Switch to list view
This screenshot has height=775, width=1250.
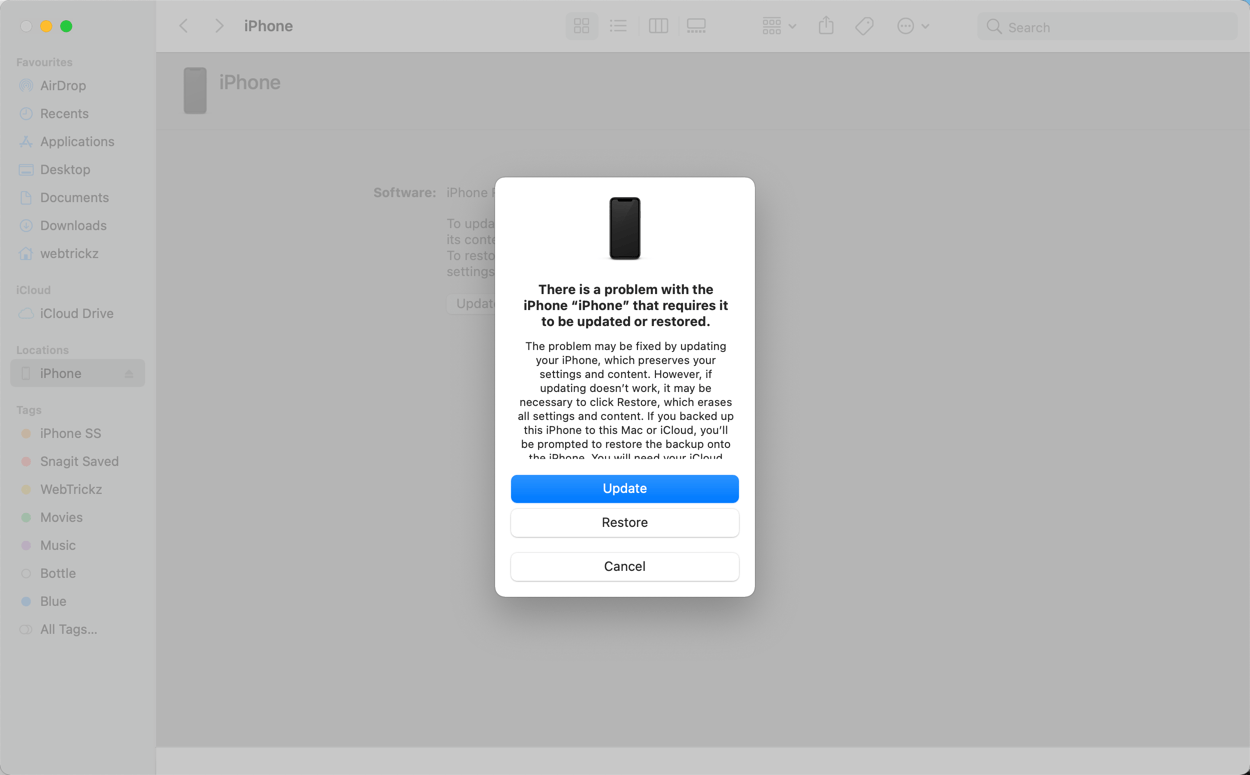[x=618, y=26]
